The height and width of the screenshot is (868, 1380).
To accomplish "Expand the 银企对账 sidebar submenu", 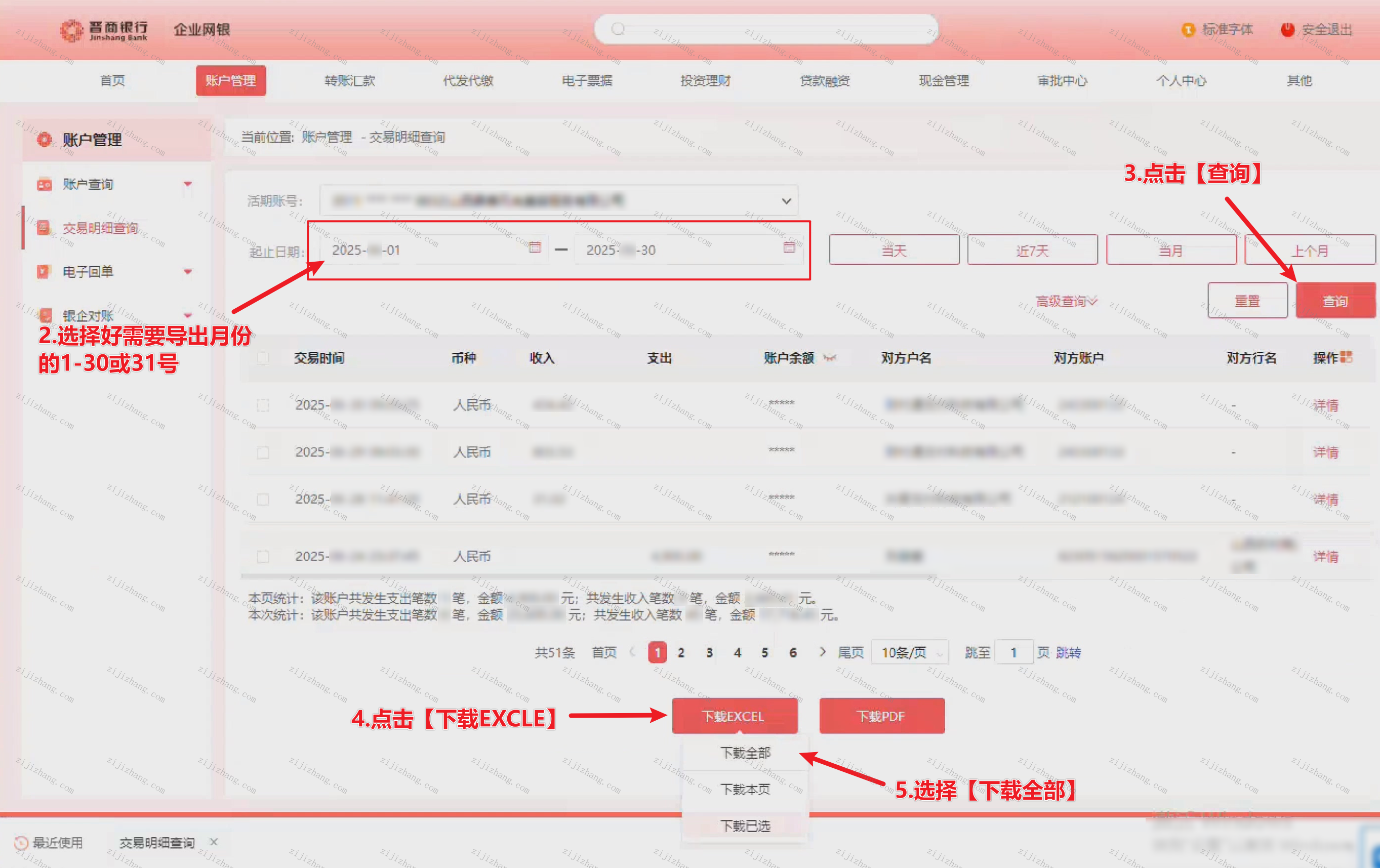I will point(187,316).
